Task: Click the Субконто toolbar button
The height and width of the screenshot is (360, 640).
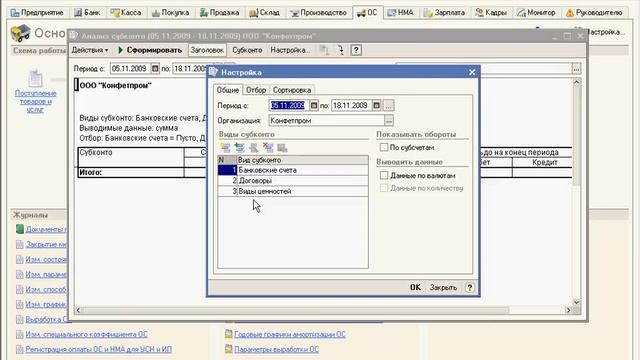Action: point(247,50)
